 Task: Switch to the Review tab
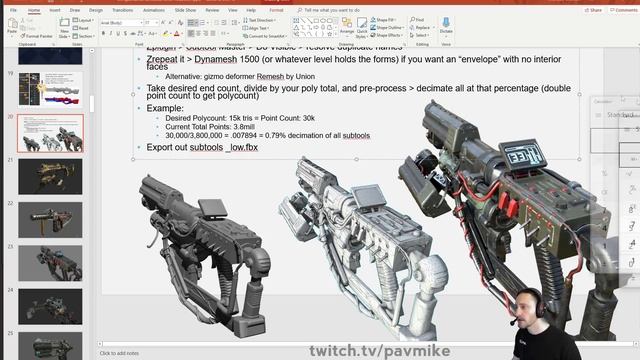[212, 10]
